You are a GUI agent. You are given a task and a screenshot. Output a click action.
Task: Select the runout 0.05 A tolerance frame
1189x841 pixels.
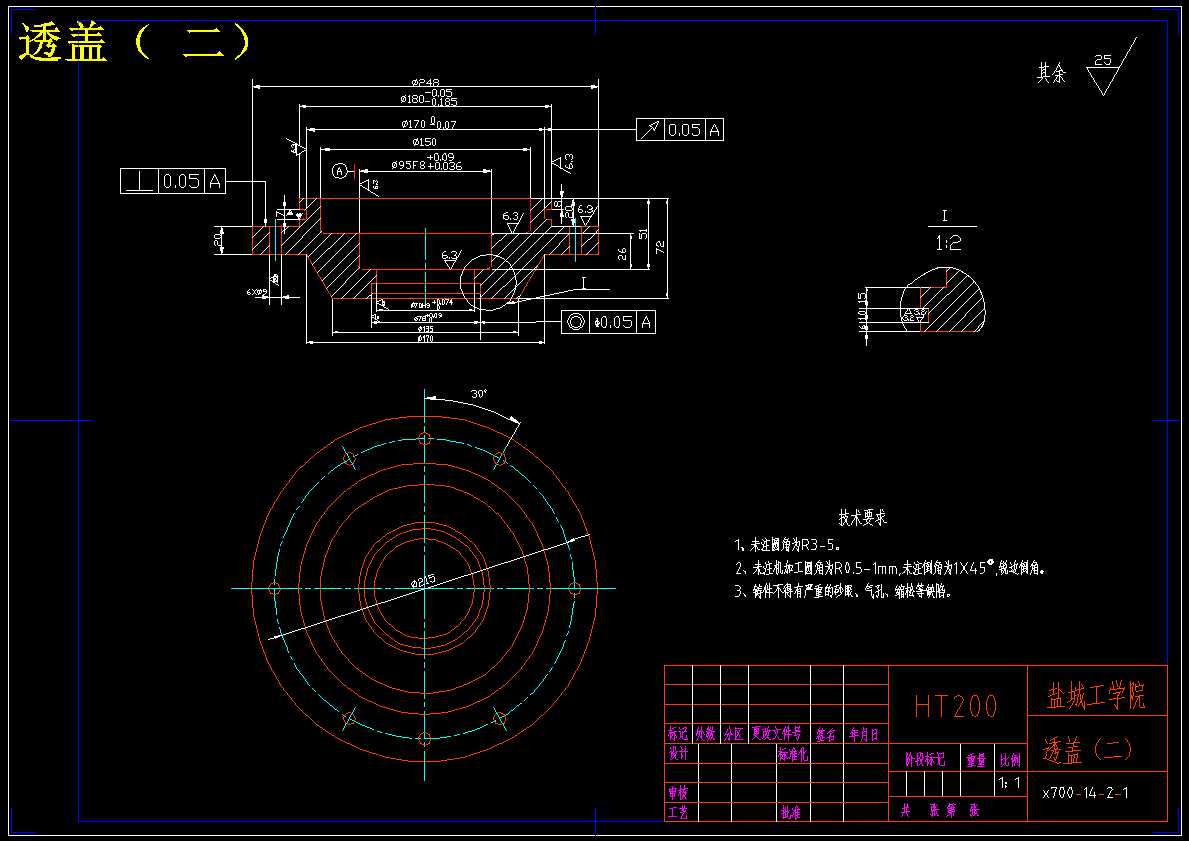[x=680, y=130]
